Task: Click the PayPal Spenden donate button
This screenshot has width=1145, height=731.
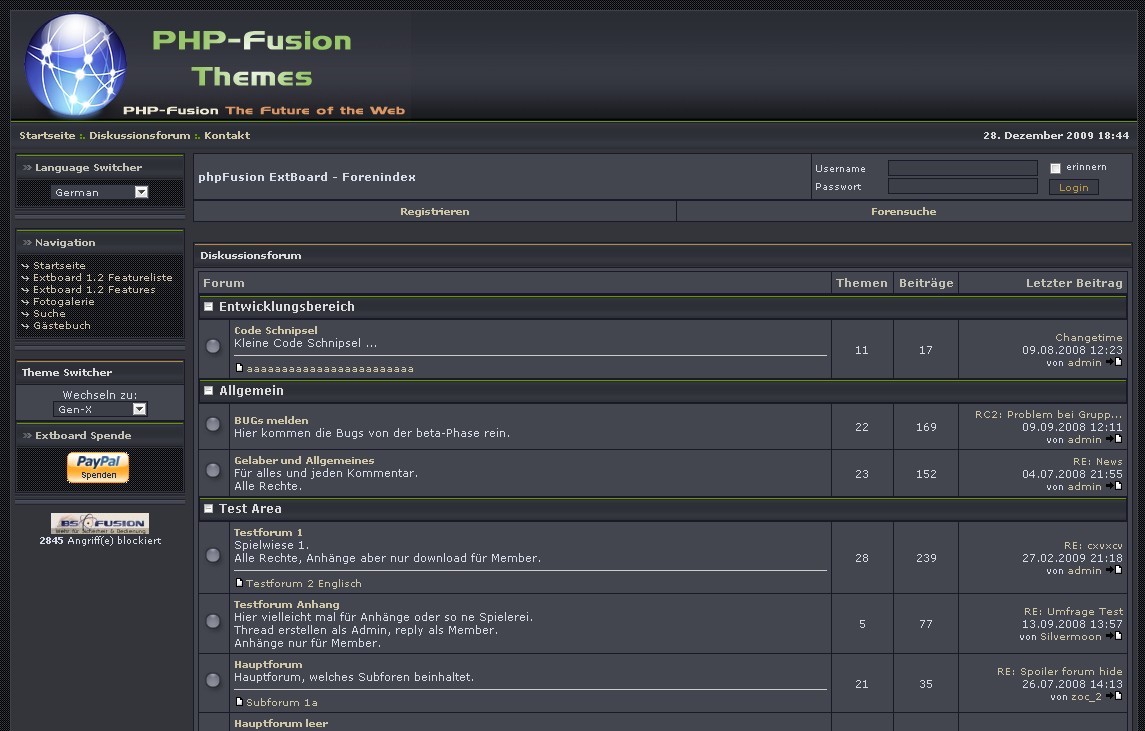Action: coord(98,467)
